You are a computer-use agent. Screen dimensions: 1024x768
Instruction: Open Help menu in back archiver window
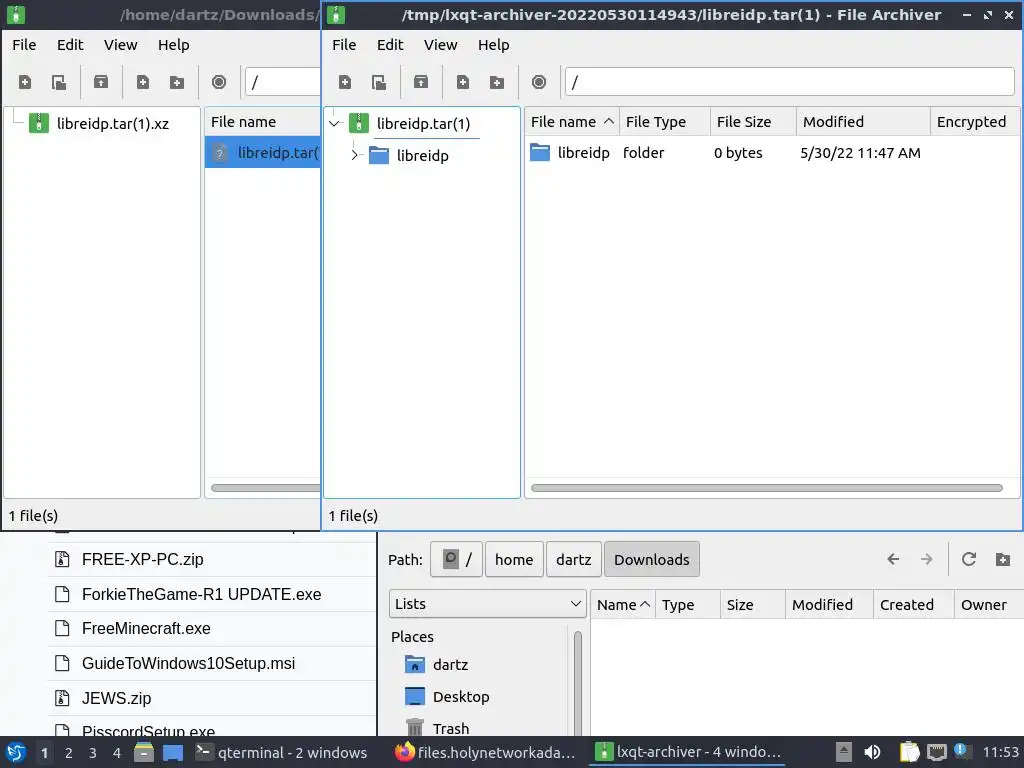point(173,45)
